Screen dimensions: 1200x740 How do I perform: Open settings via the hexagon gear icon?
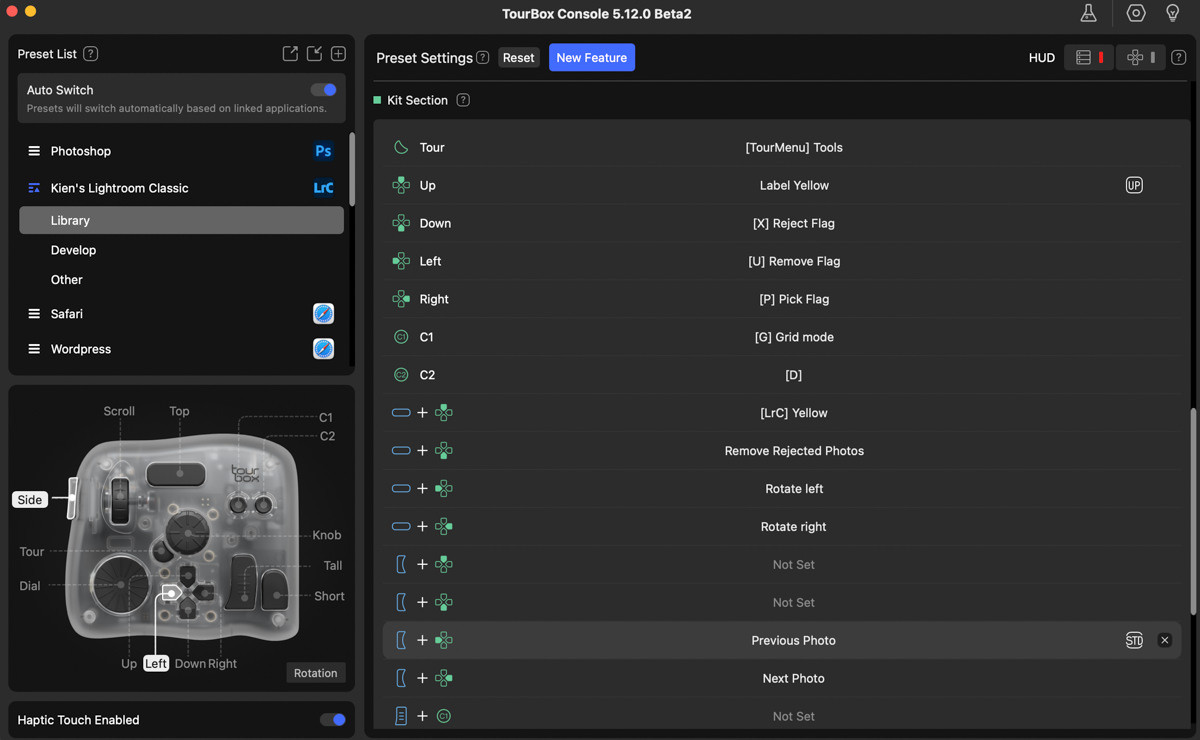[x=1136, y=13]
